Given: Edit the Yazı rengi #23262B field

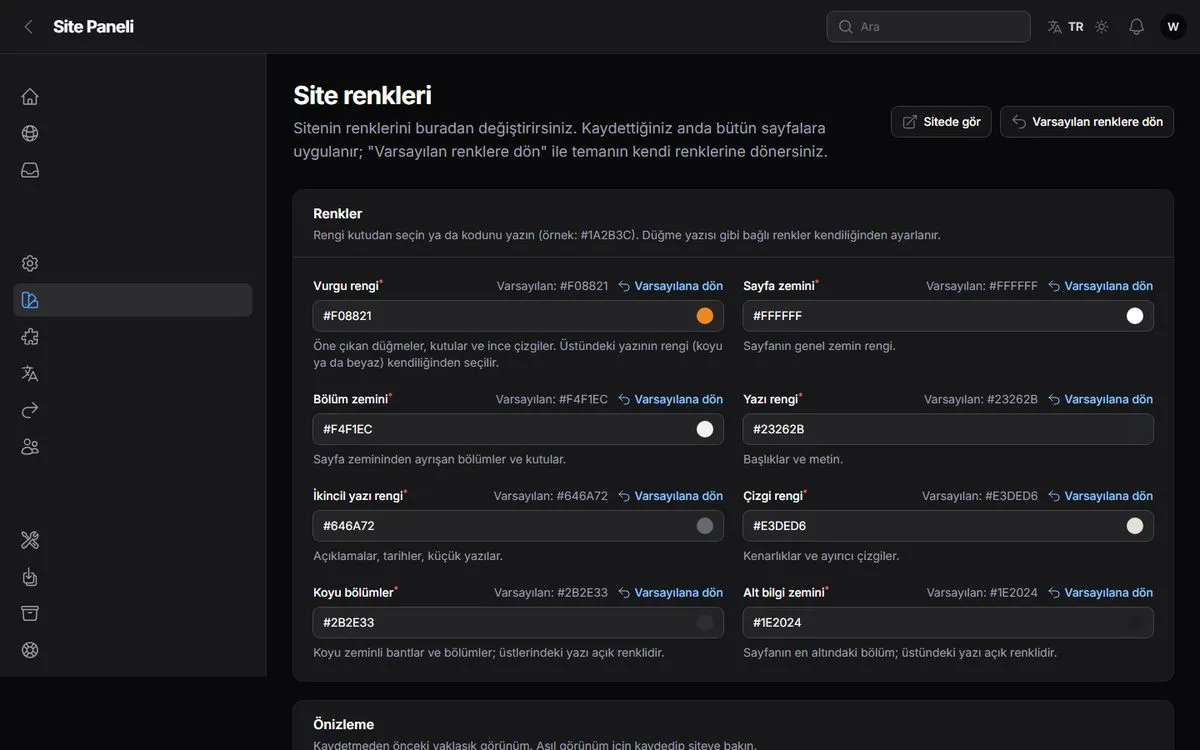Looking at the screenshot, I should [948, 429].
